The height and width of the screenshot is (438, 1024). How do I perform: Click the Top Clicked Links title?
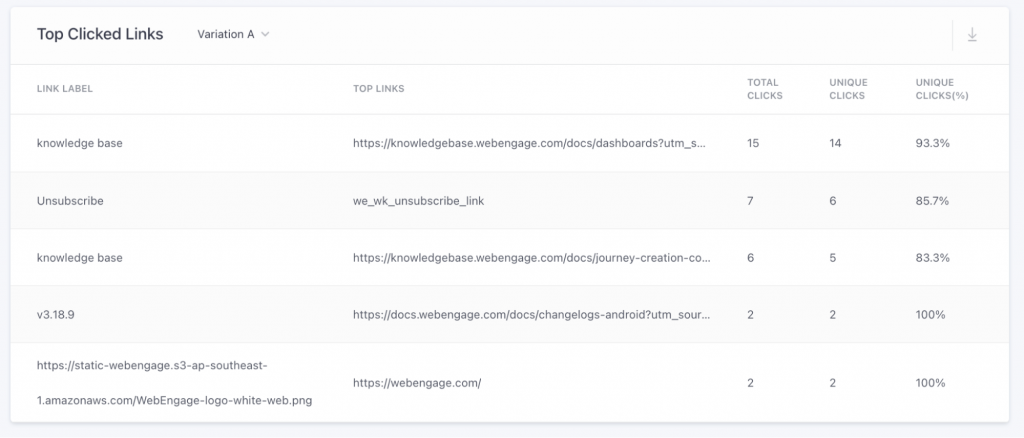click(x=100, y=34)
